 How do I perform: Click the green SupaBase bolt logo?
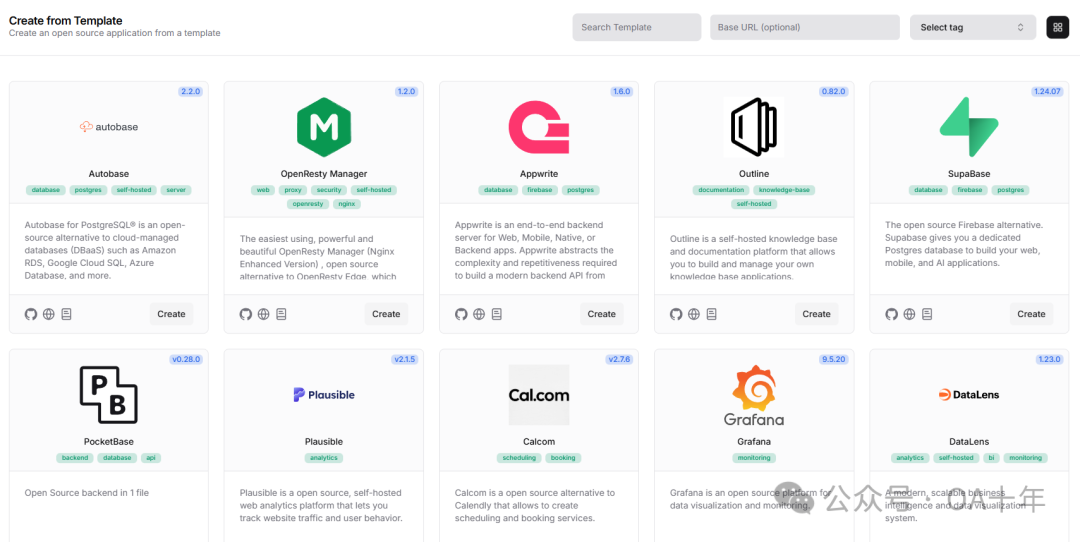coord(968,127)
